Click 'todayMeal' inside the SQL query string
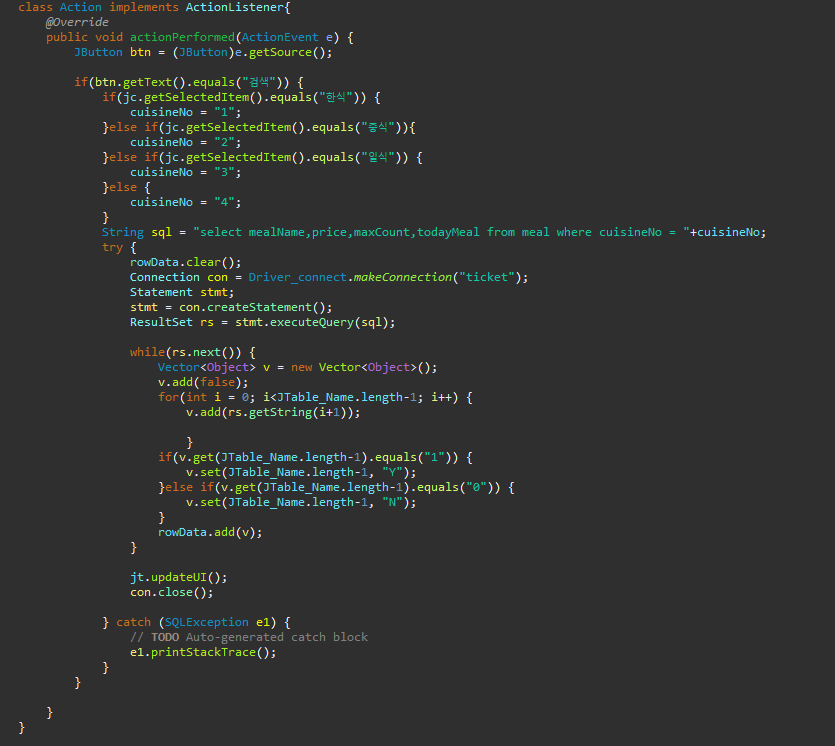Image resolution: width=835 pixels, height=746 pixels. pyautogui.click(x=448, y=232)
